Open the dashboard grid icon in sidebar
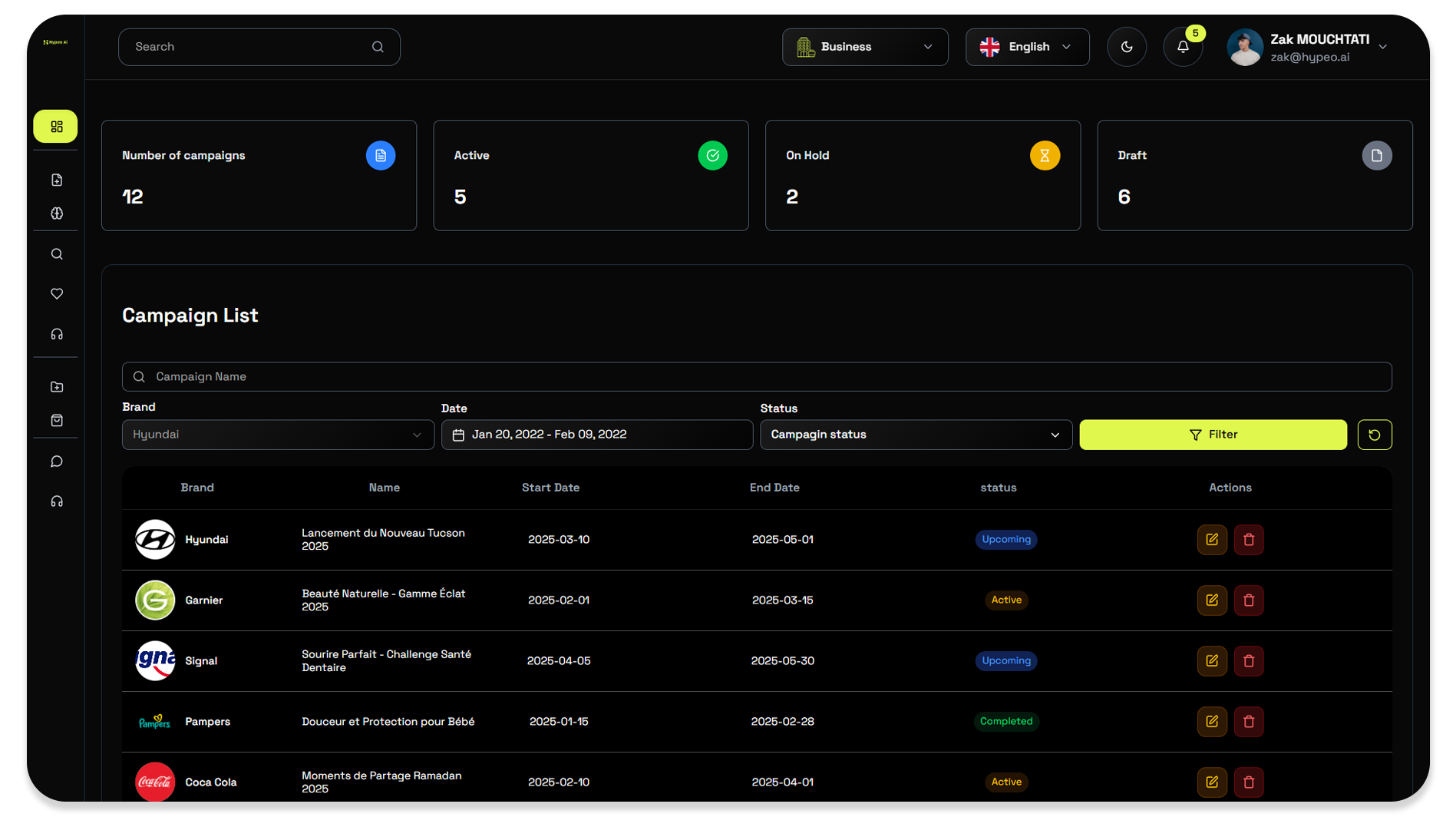Image resolution: width=1456 pixels, height=817 pixels. point(56,127)
